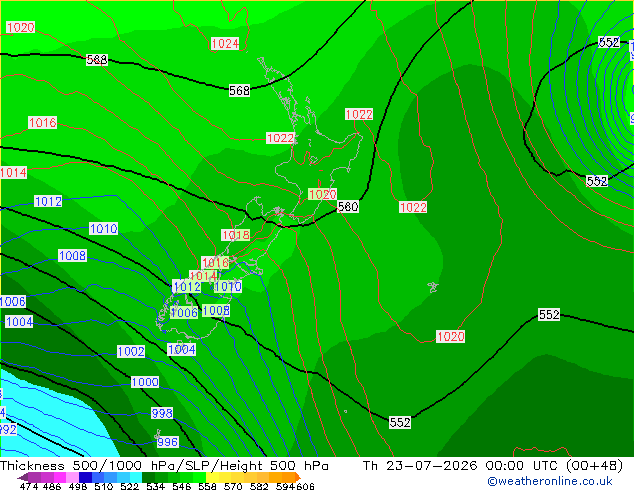Click the legend value '594'
Screen dimensions: 634x490
pyautogui.click(x=285, y=486)
